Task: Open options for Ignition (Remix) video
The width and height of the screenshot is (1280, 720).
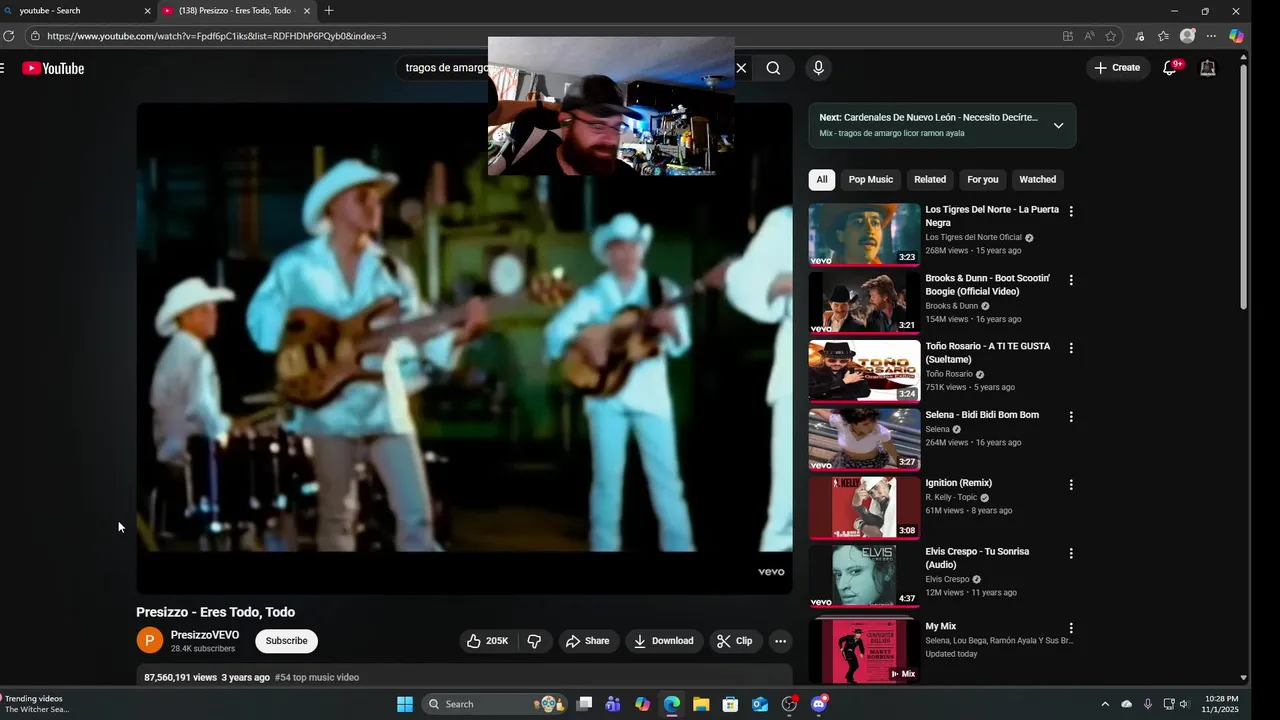Action: click(x=1071, y=485)
